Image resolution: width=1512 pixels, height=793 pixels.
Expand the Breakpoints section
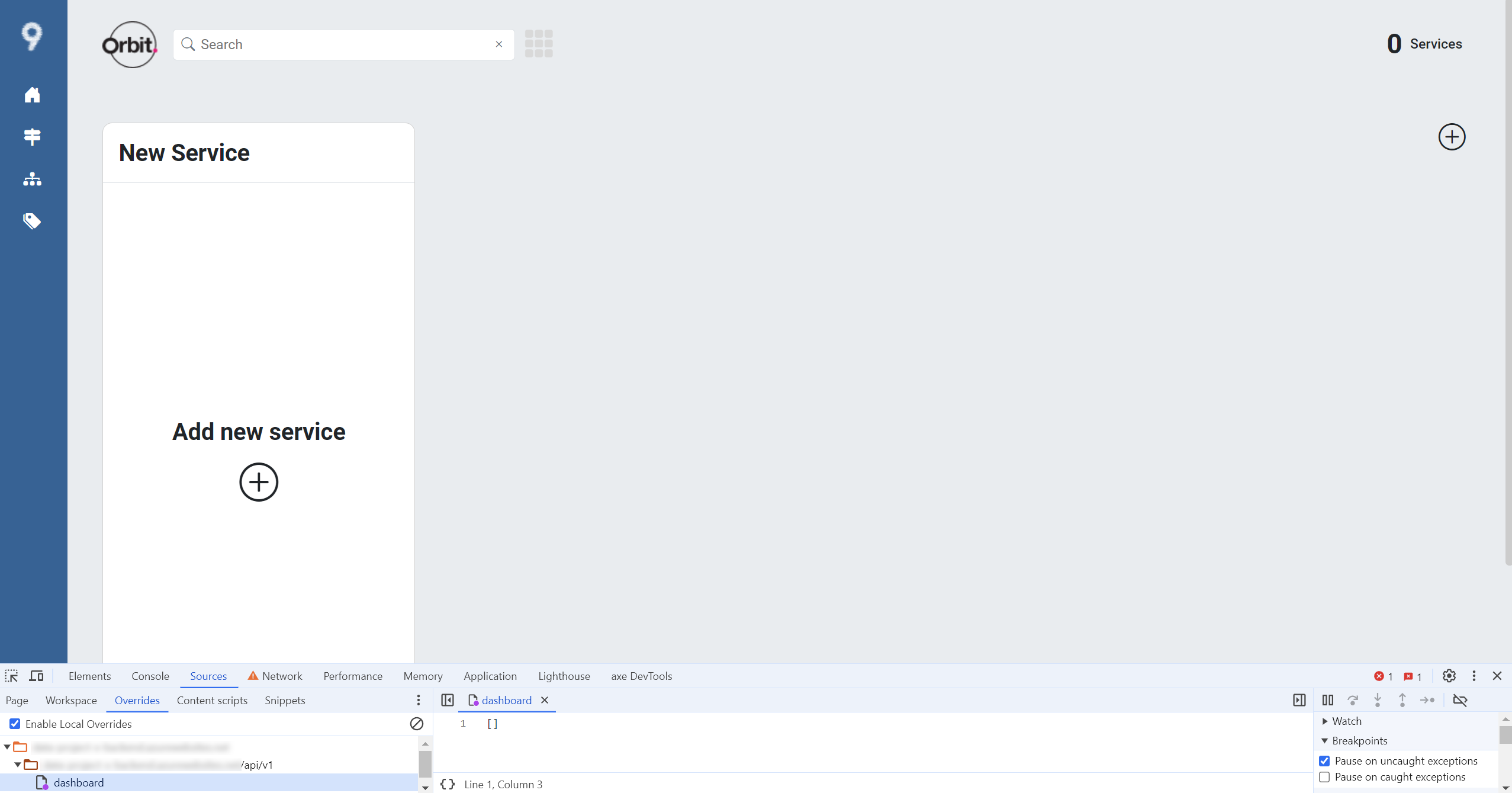(x=1326, y=740)
